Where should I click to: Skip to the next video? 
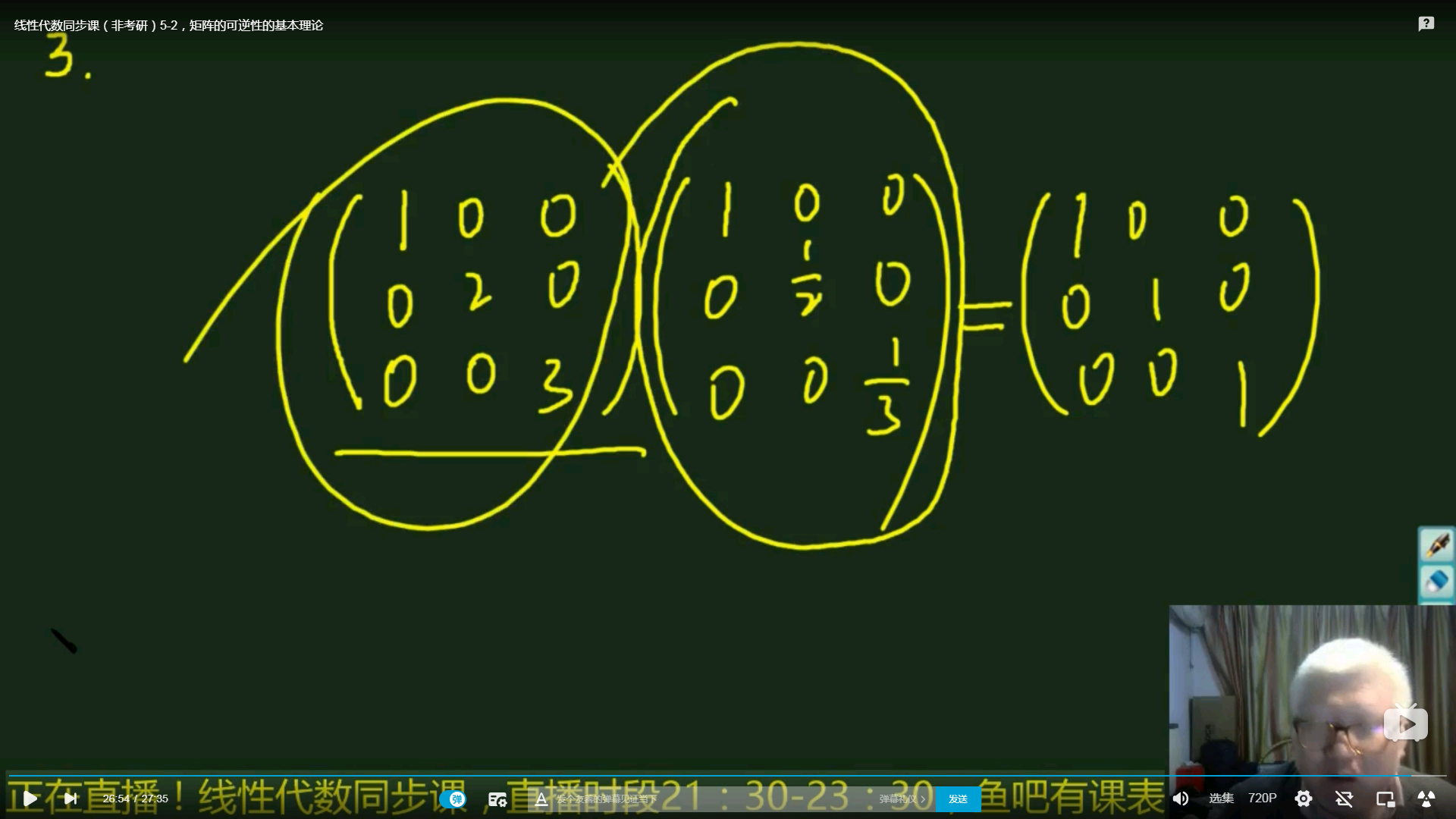pyautogui.click(x=71, y=799)
